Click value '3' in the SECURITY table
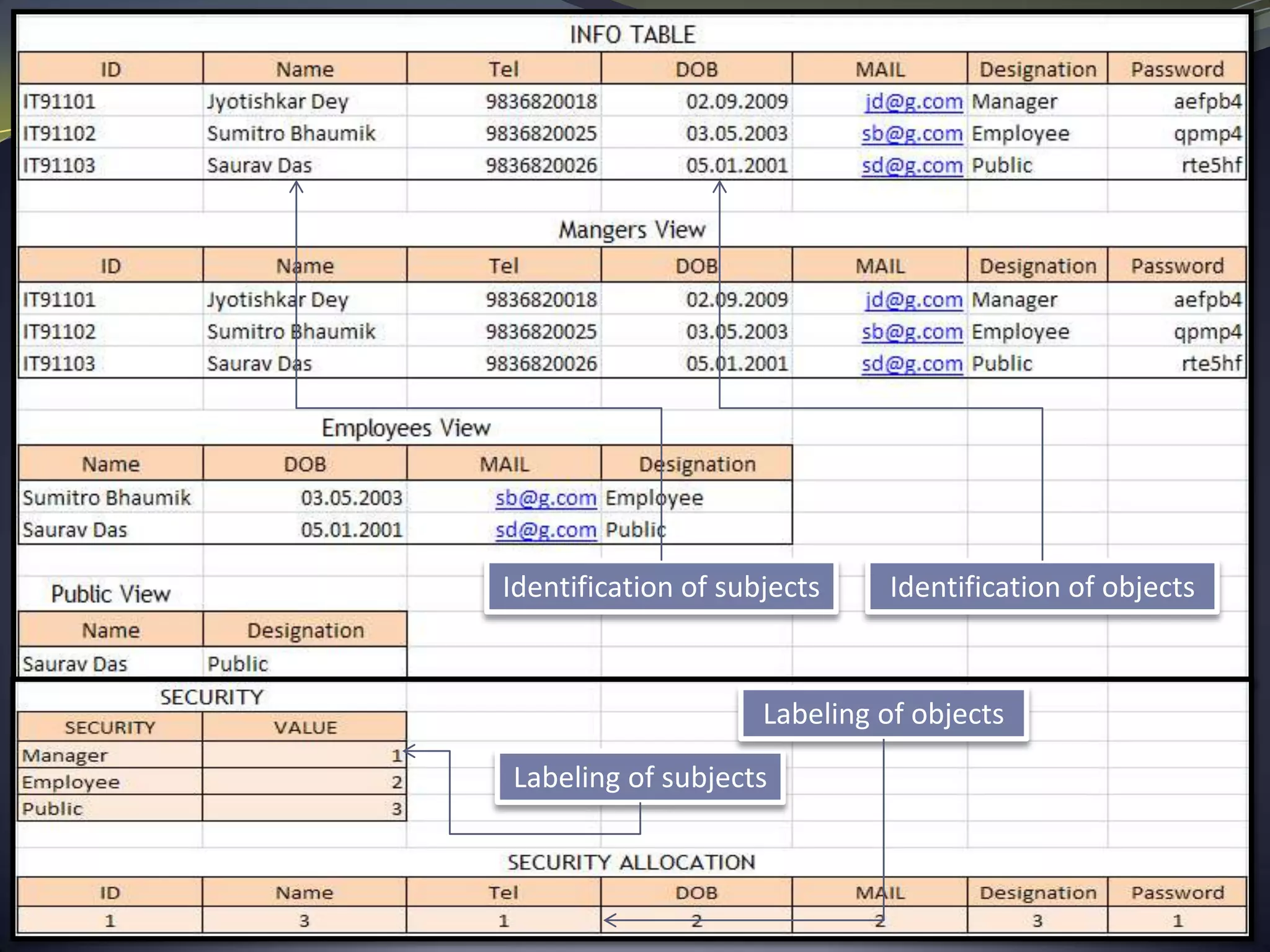1270x952 pixels. [396, 809]
